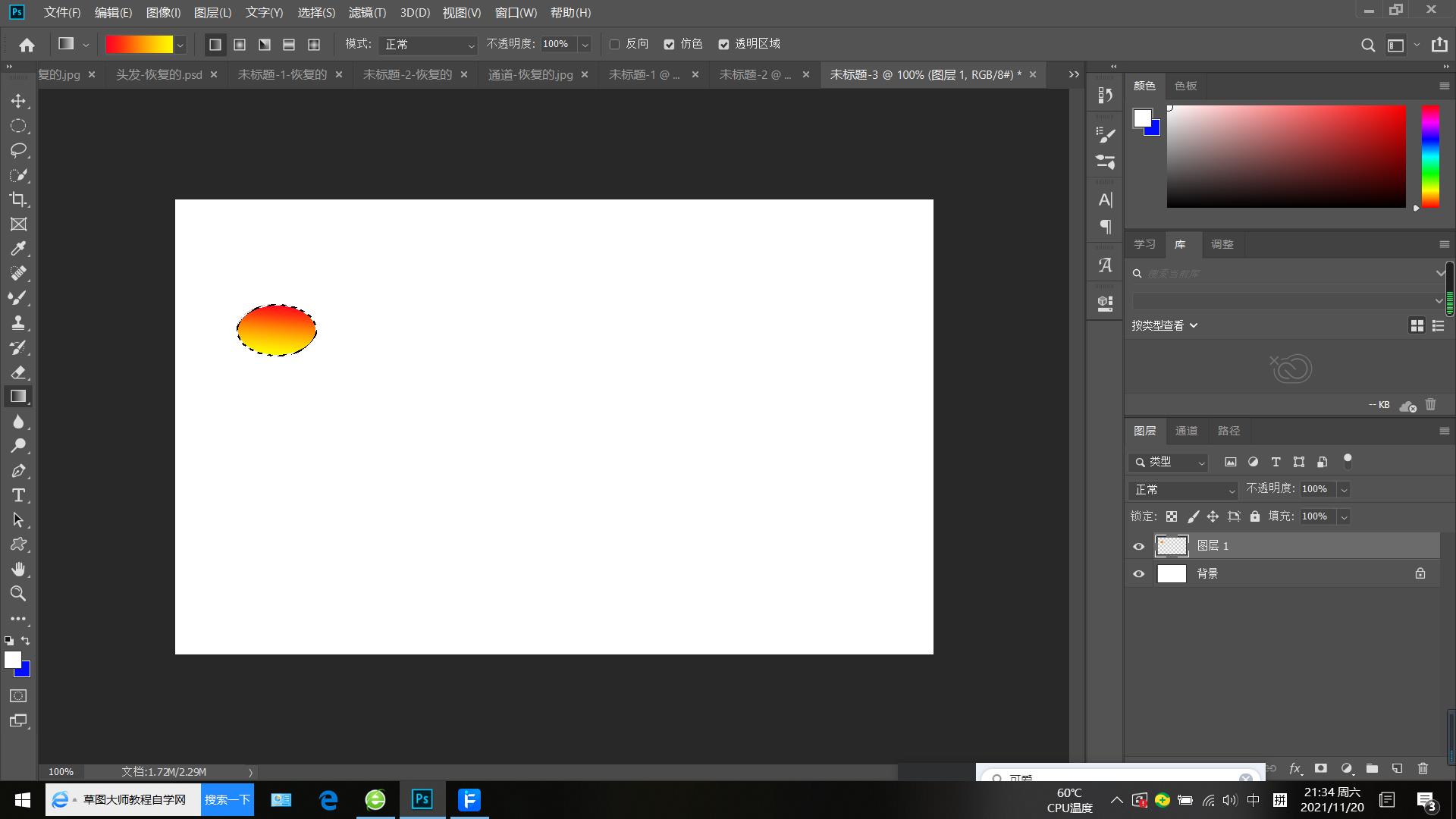Open the 图像(I) menu
The height and width of the screenshot is (819, 1456).
[163, 12]
